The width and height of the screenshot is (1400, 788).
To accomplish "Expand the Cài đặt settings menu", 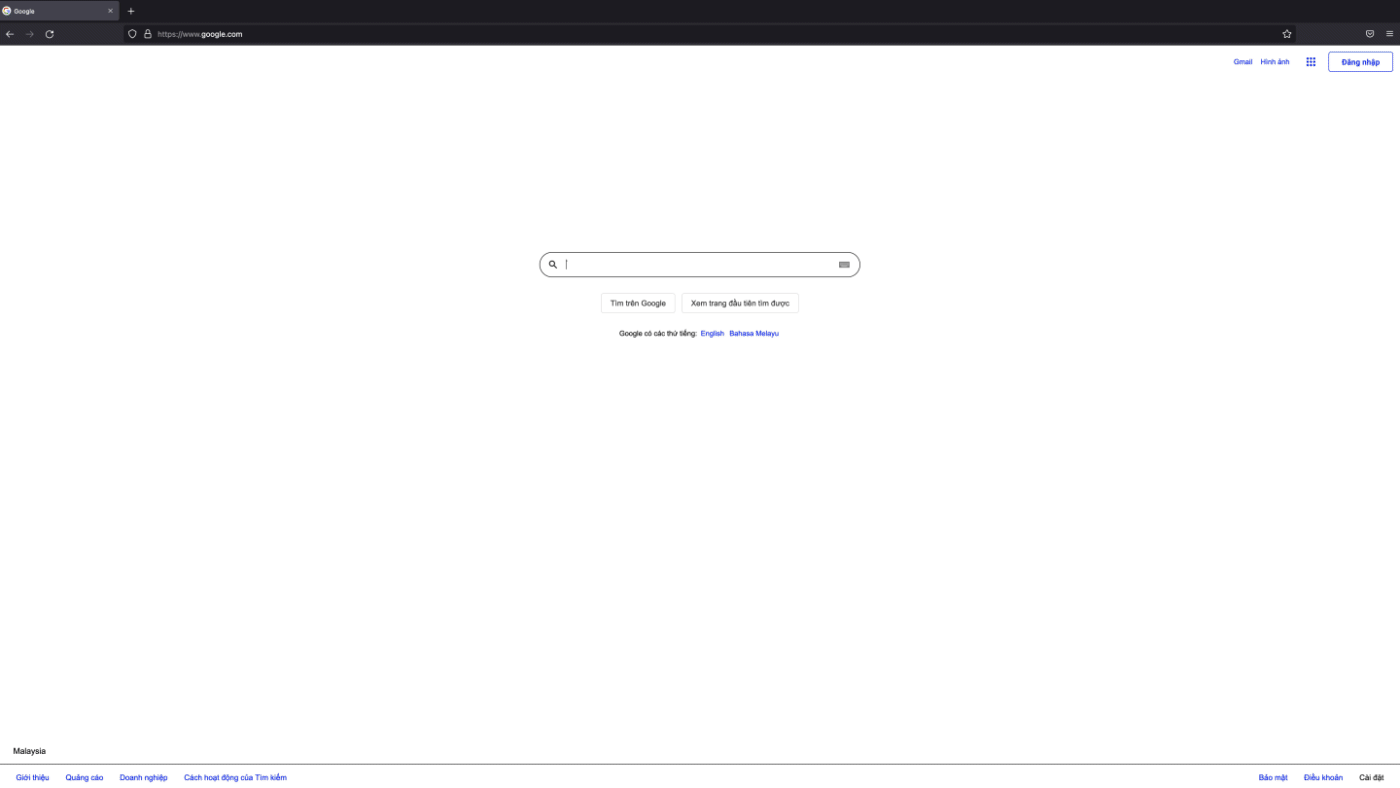I will tap(1371, 777).
